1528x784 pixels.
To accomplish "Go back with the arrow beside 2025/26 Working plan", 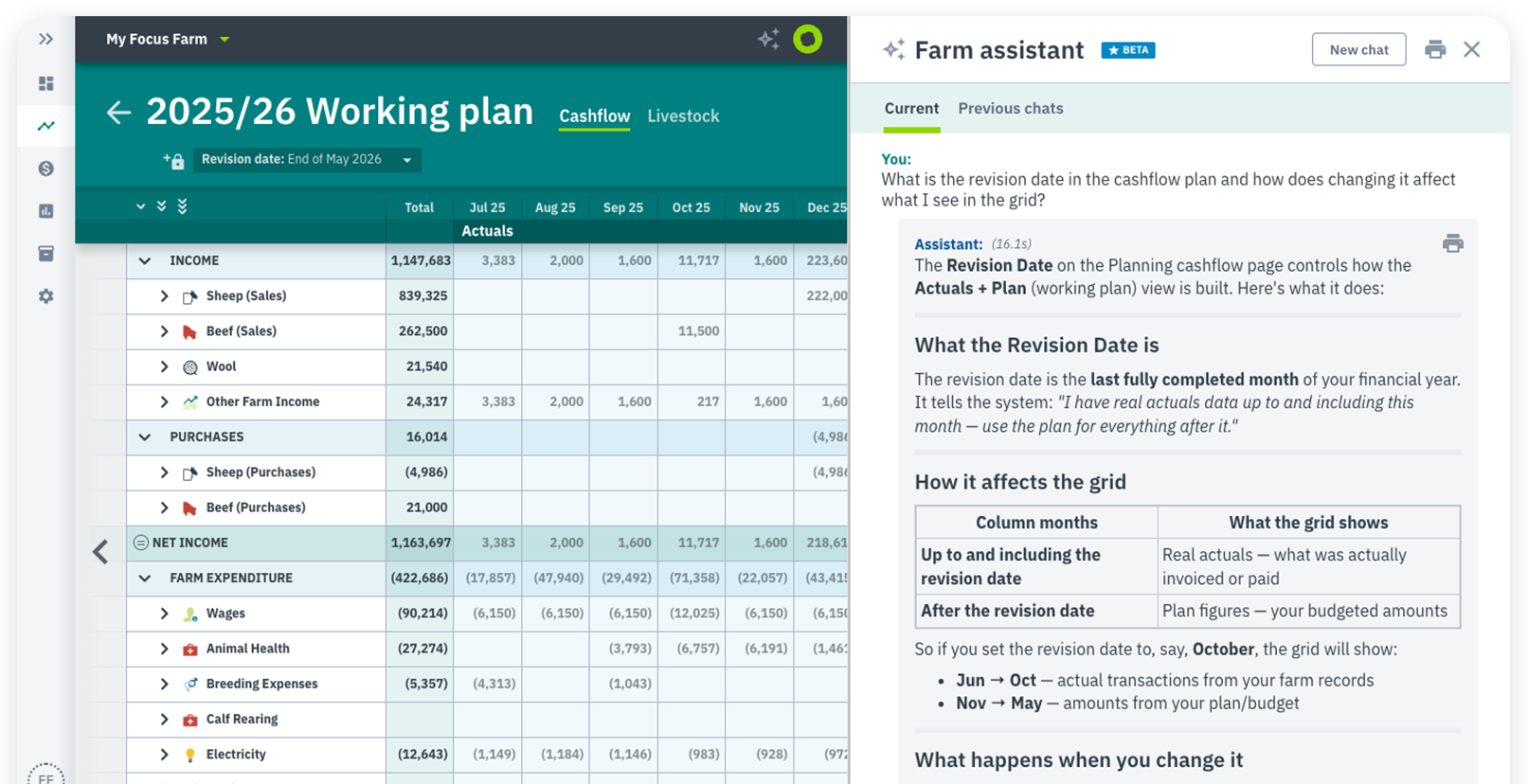I will 118,113.
